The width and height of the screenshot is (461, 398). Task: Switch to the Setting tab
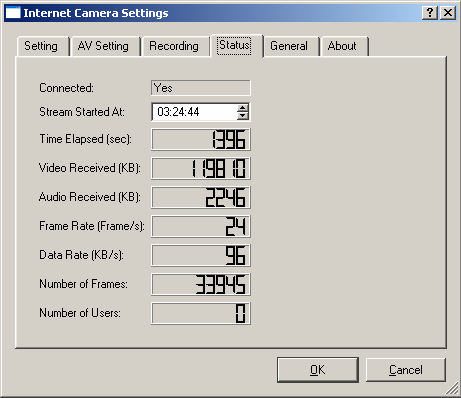(x=43, y=46)
